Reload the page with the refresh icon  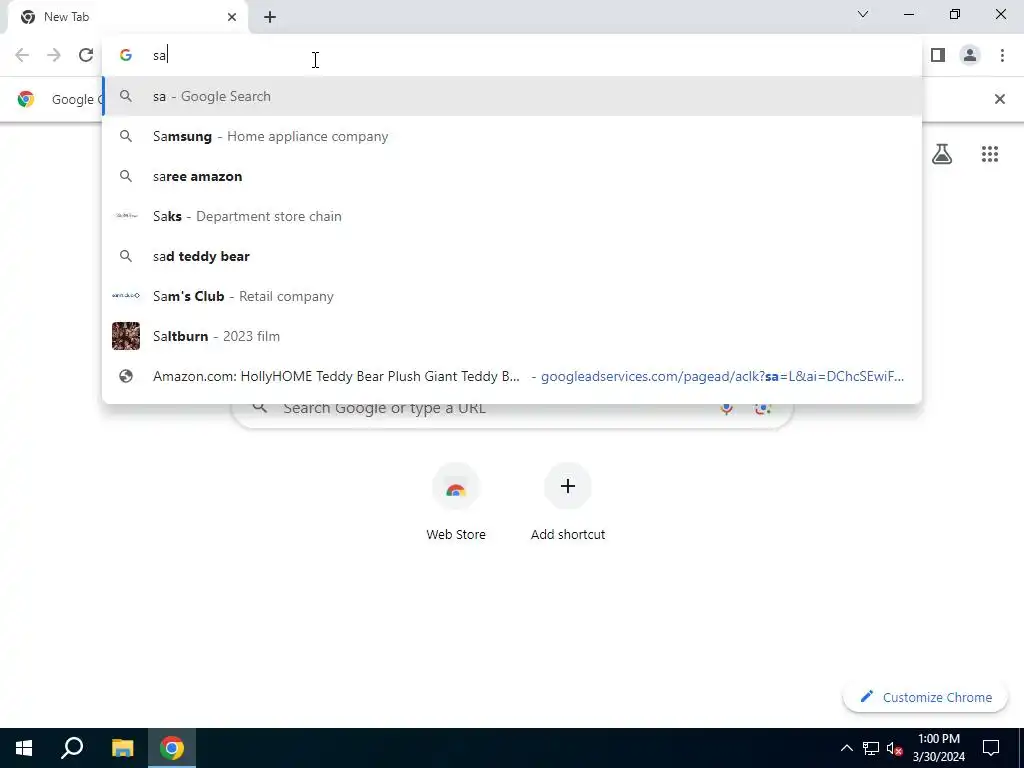coord(86,55)
